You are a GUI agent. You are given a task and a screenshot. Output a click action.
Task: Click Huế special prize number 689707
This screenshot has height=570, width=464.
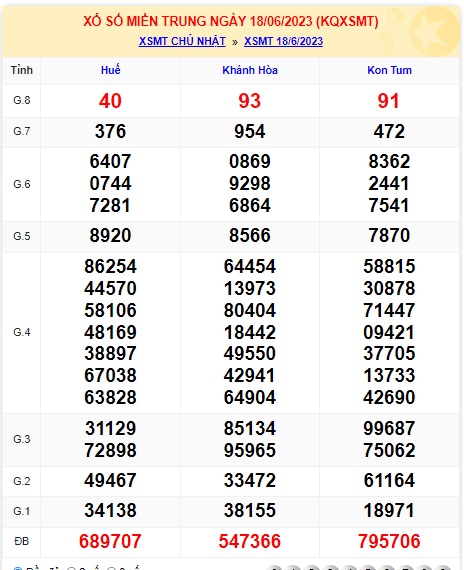110,541
